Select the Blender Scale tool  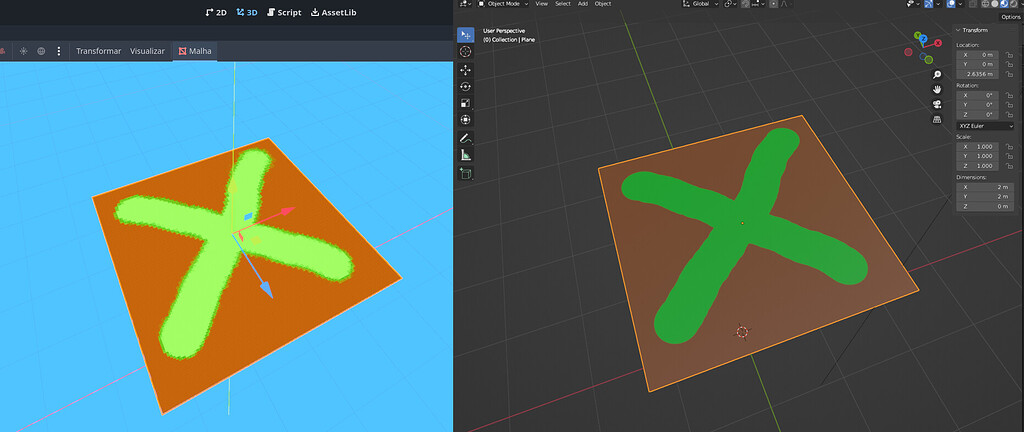coord(466,102)
